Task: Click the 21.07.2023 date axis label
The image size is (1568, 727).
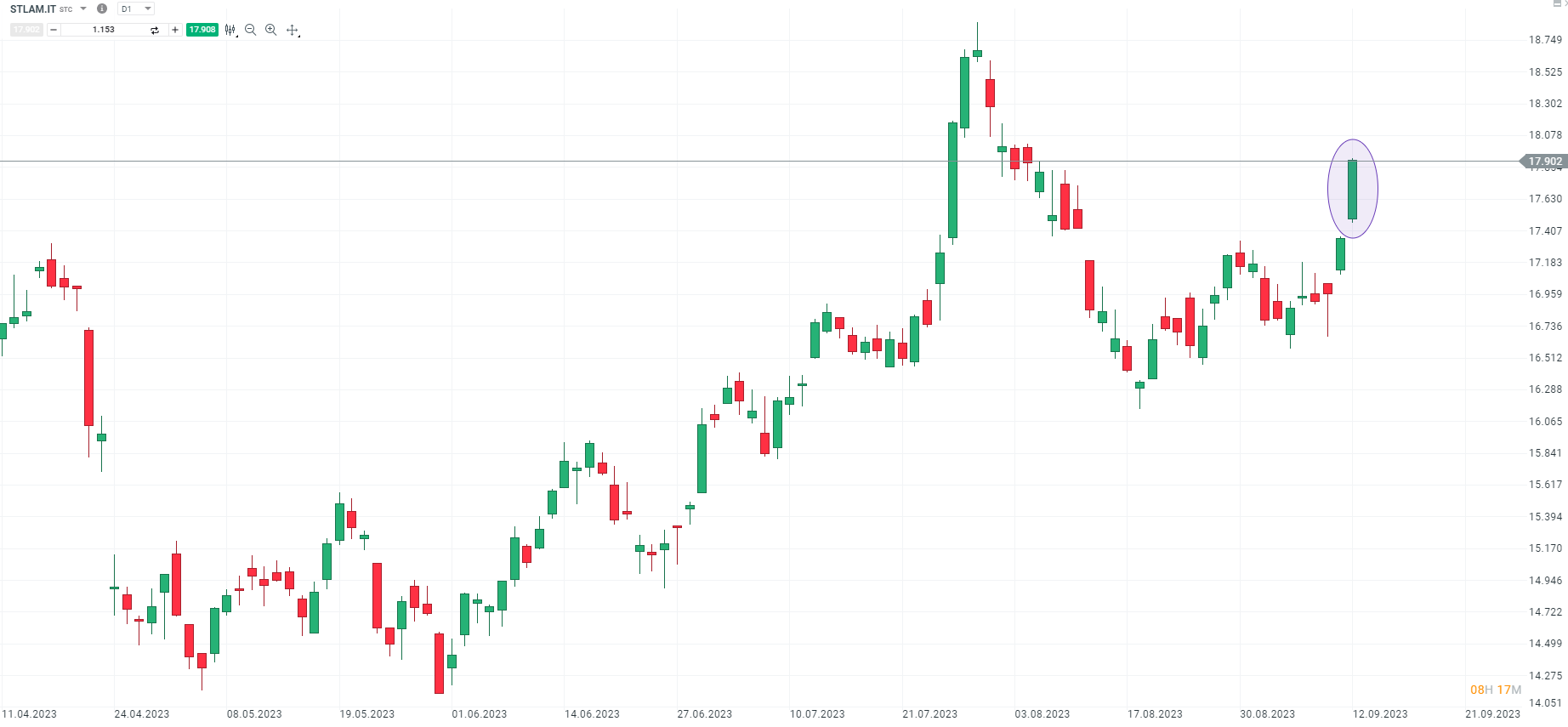Action: click(929, 714)
